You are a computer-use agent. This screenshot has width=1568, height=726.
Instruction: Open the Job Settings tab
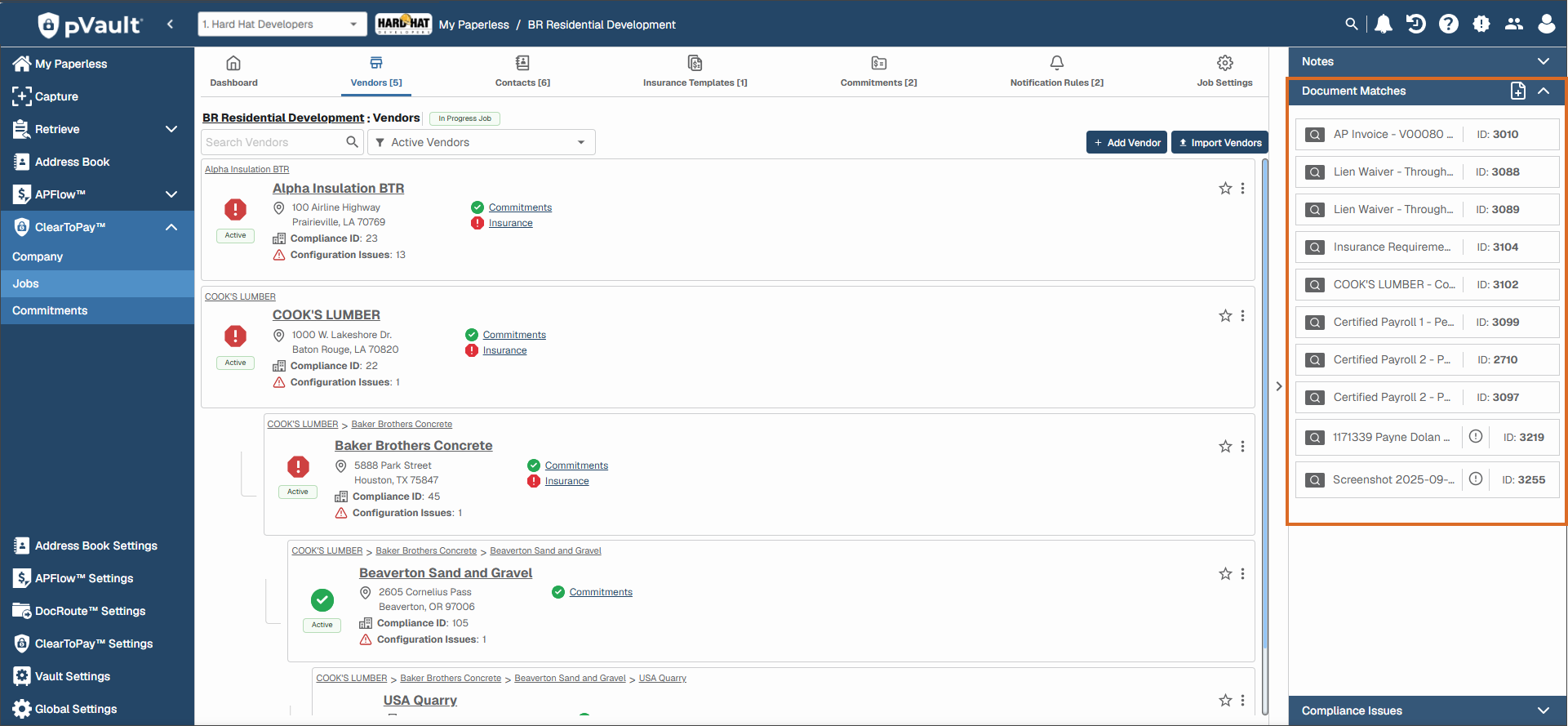coord(1224,72)
